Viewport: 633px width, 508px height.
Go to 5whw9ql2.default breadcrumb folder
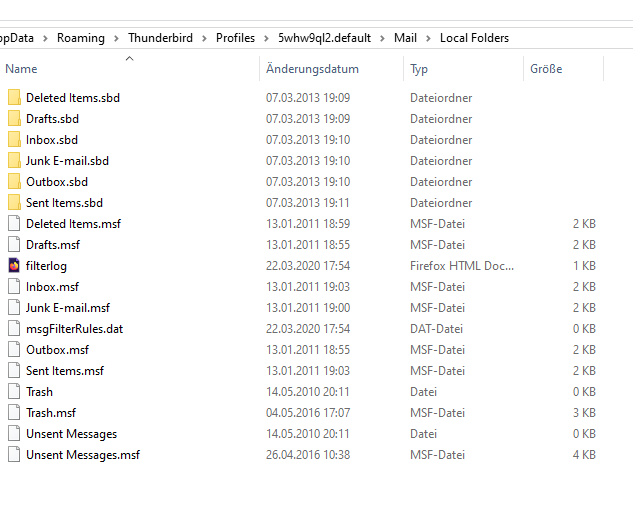pyautogui.click(x=324, y=38)
